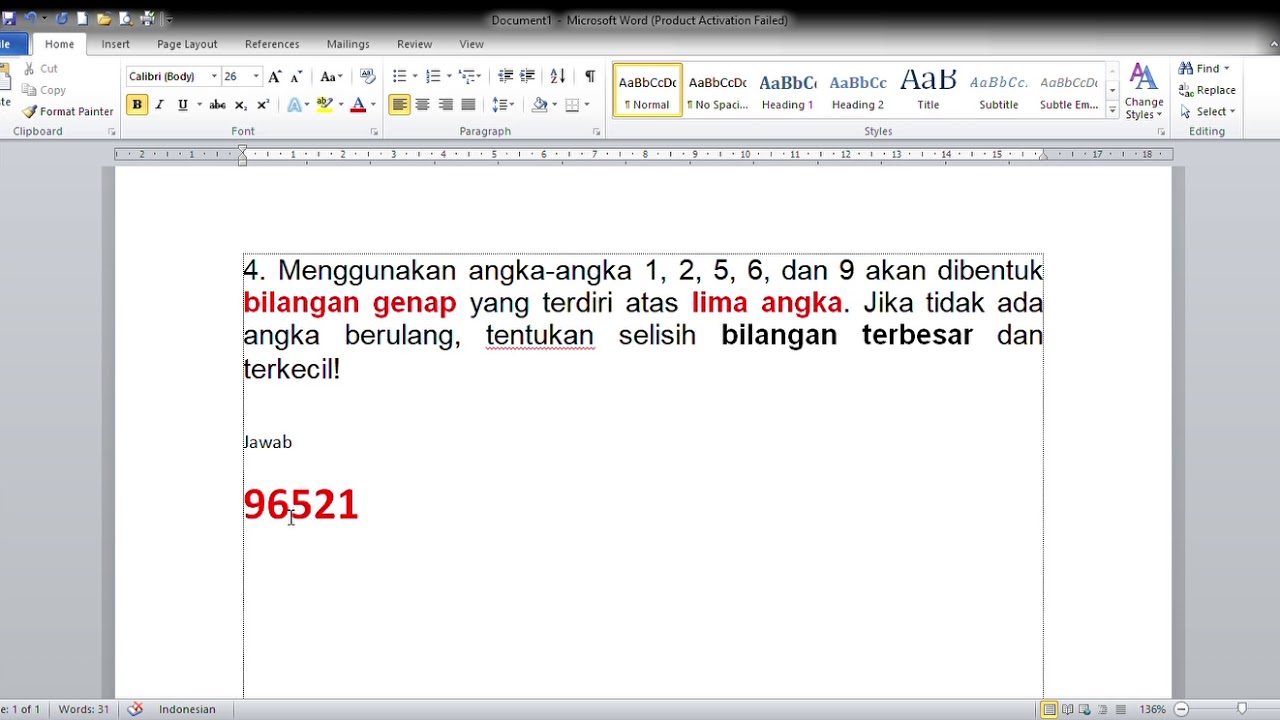Apply superscript formatting

263,105
